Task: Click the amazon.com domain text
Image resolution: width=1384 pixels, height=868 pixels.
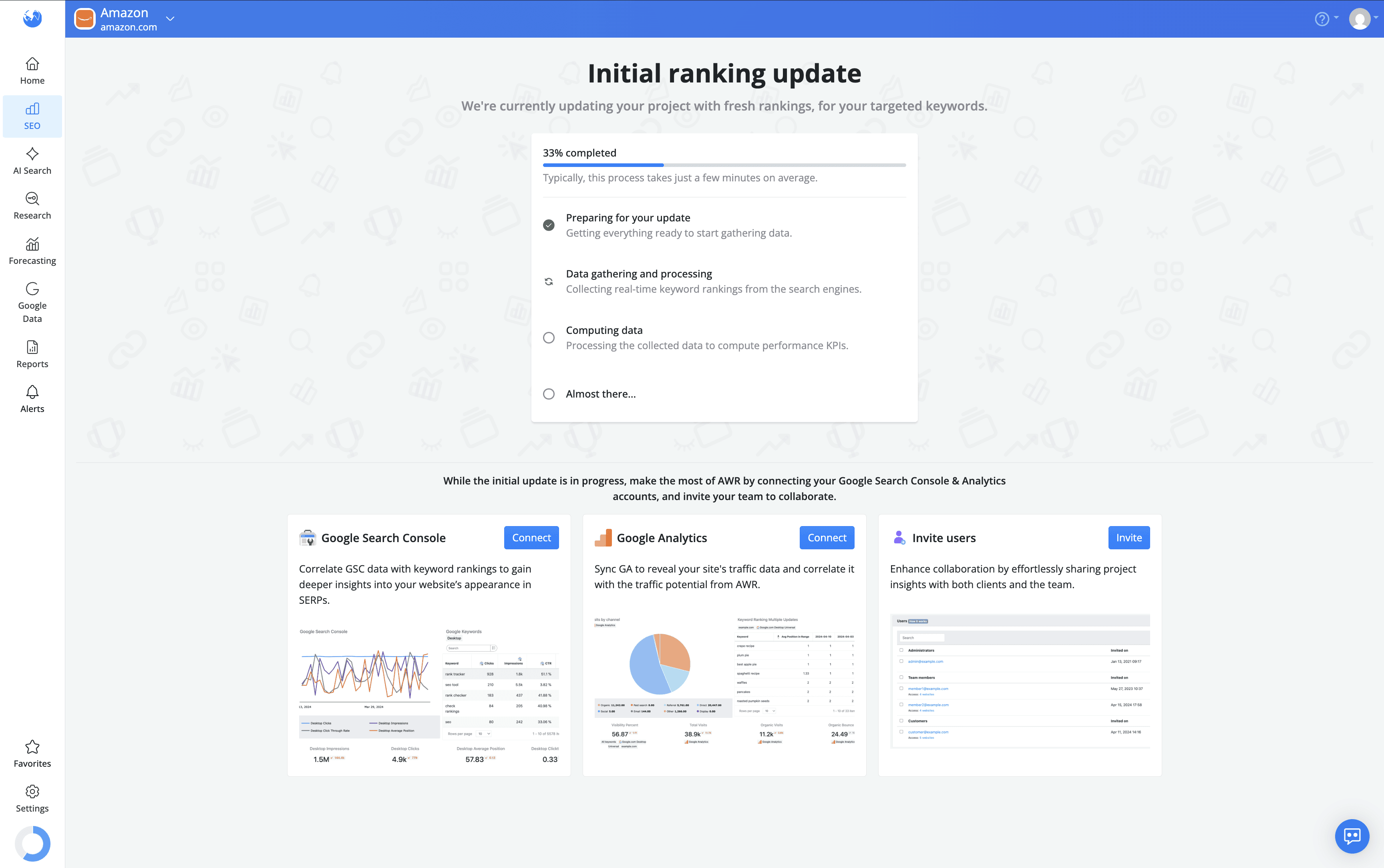Action: [129, 27]
